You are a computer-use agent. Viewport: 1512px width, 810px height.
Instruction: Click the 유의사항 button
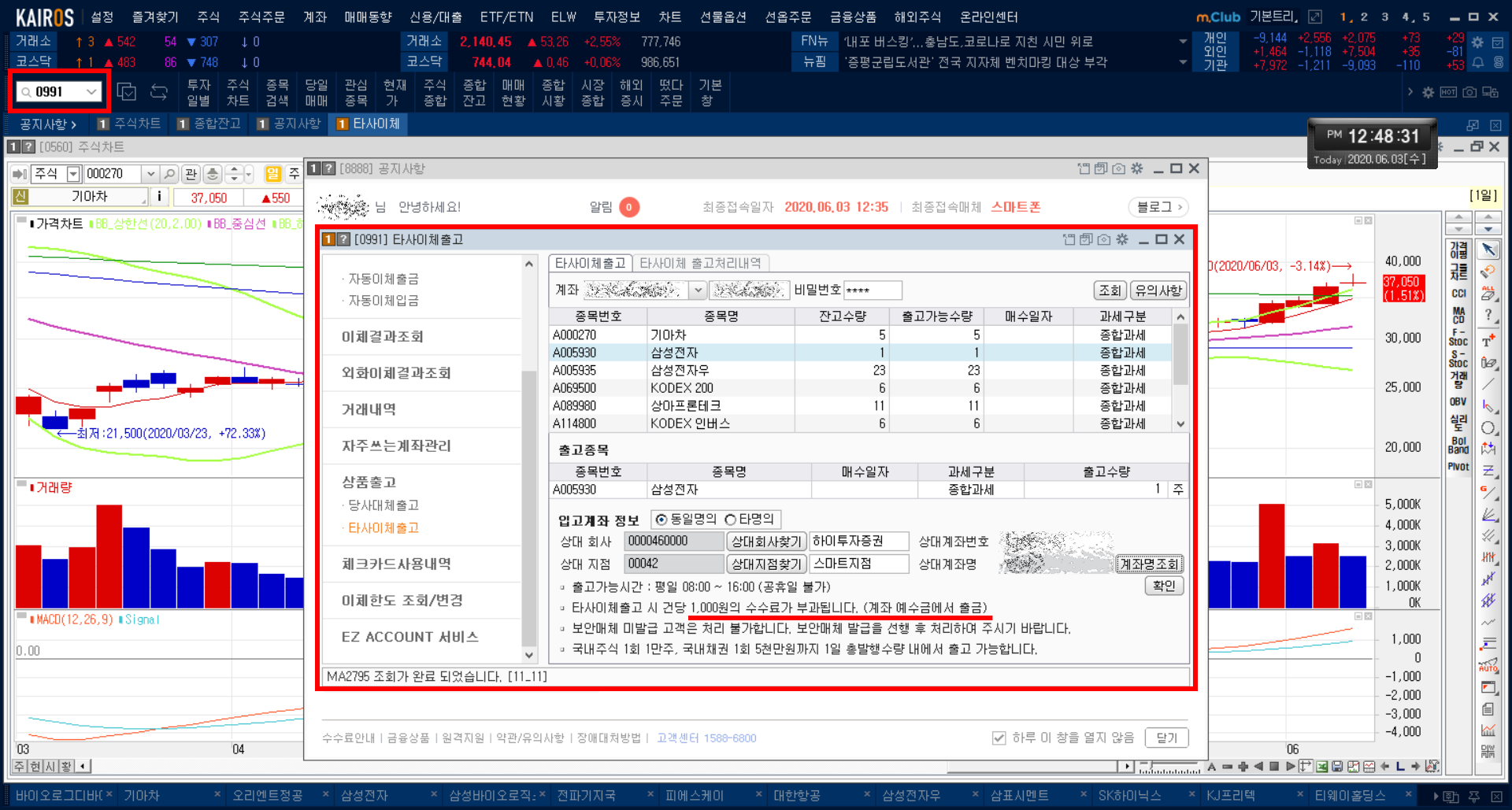(x=1158, y=290)
